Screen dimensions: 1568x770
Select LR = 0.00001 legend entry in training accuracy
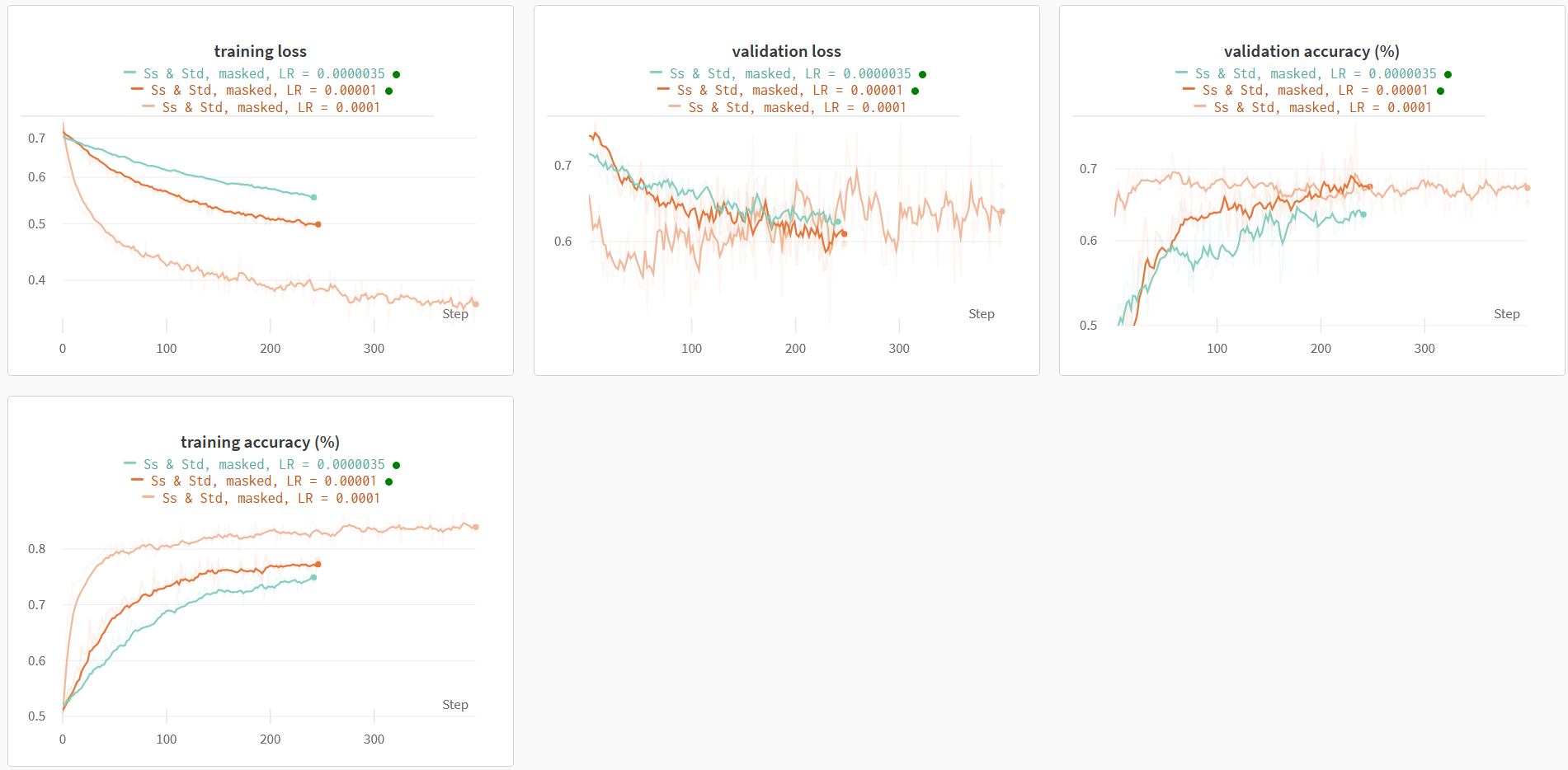pyautogui.click(x=264, y=481)
